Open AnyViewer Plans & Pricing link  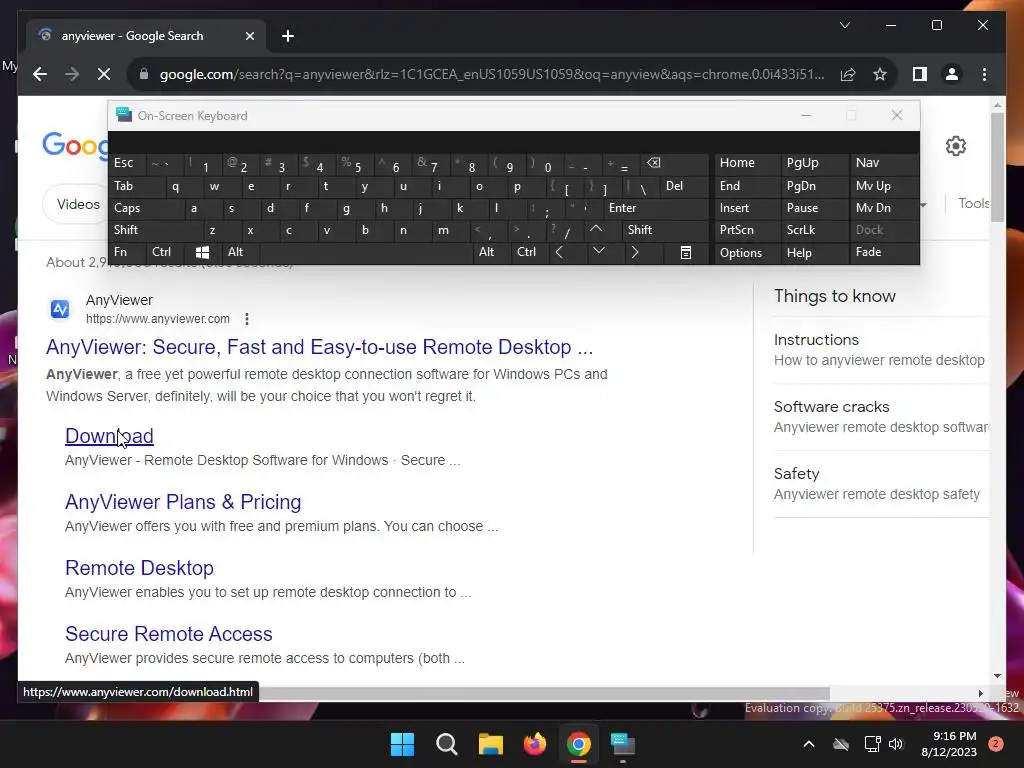pyautogui.click(x=183, y=502)
